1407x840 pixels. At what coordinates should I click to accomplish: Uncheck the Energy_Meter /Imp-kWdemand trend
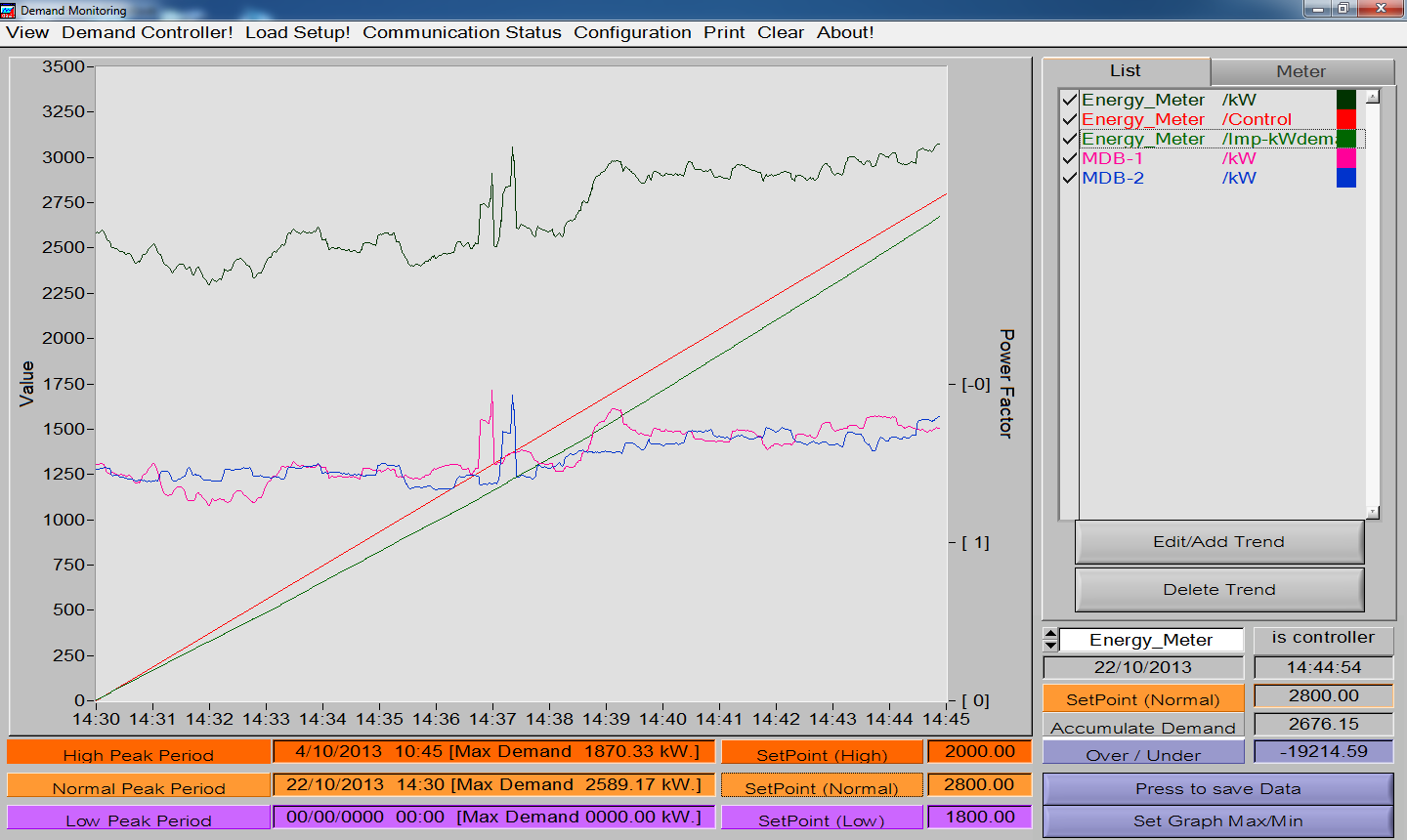pyautogui.click(x=1069, y=139)
